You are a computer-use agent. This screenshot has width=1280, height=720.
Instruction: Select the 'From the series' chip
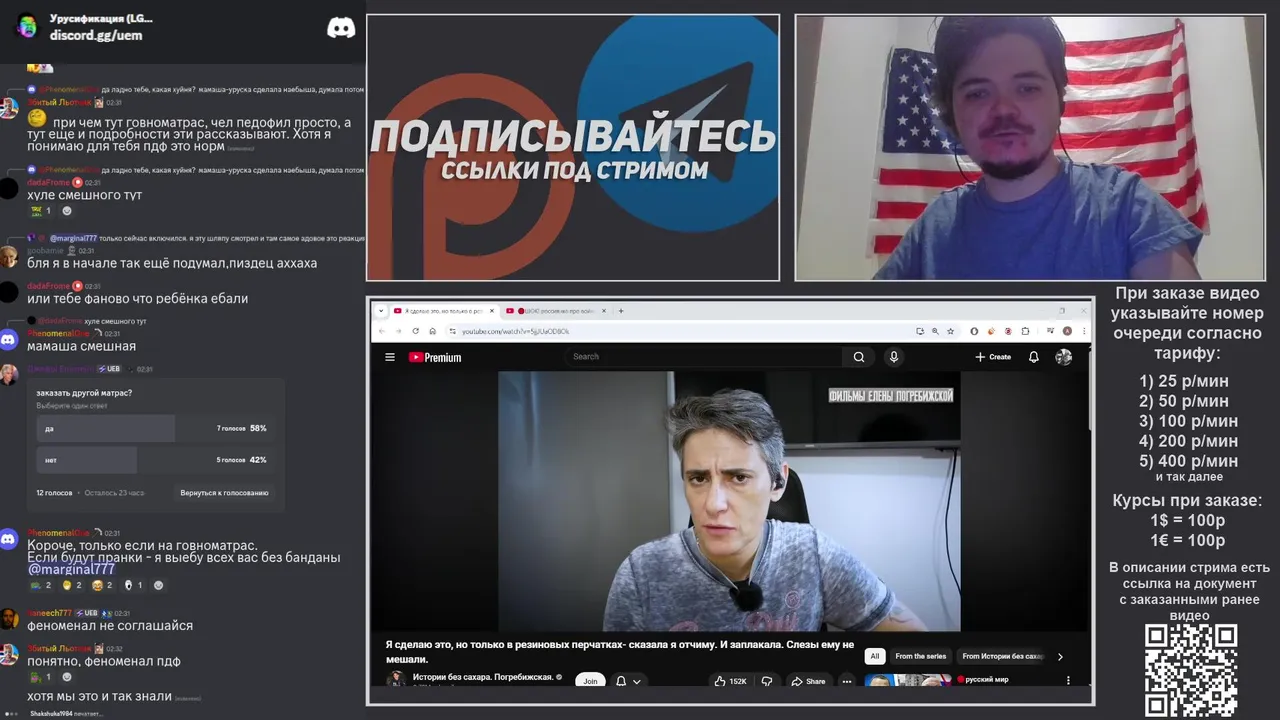[x=920, y=657]
